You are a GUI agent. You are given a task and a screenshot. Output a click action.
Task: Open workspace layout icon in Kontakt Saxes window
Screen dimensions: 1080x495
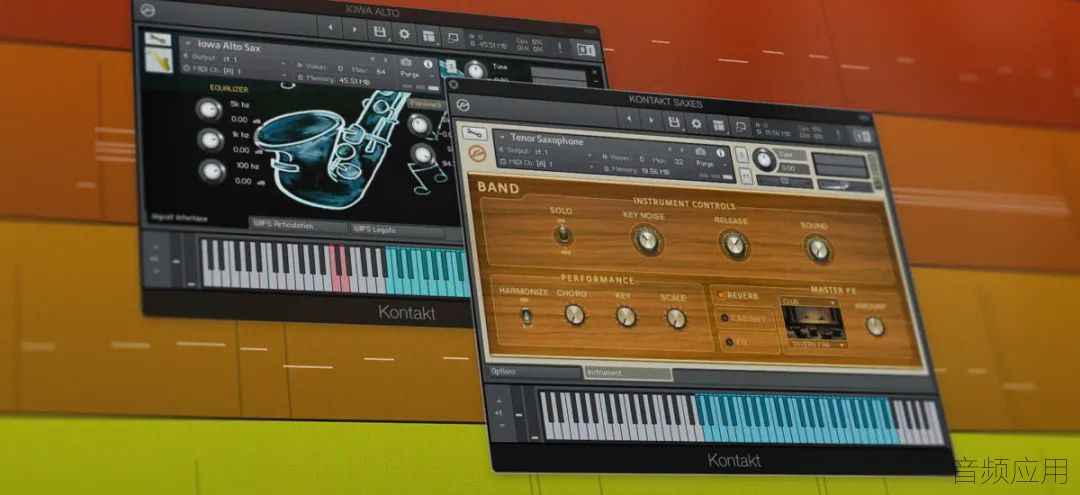point(718,125)
